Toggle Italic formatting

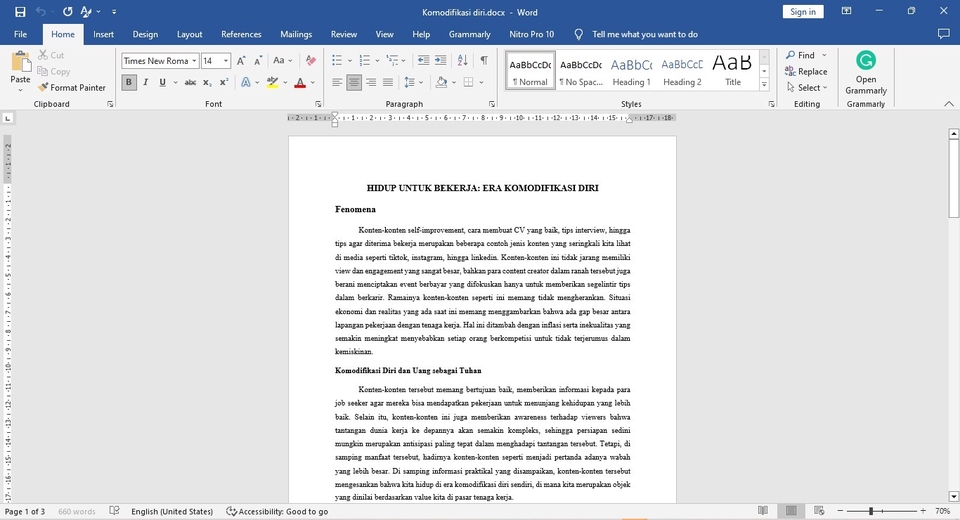point(146,82)
